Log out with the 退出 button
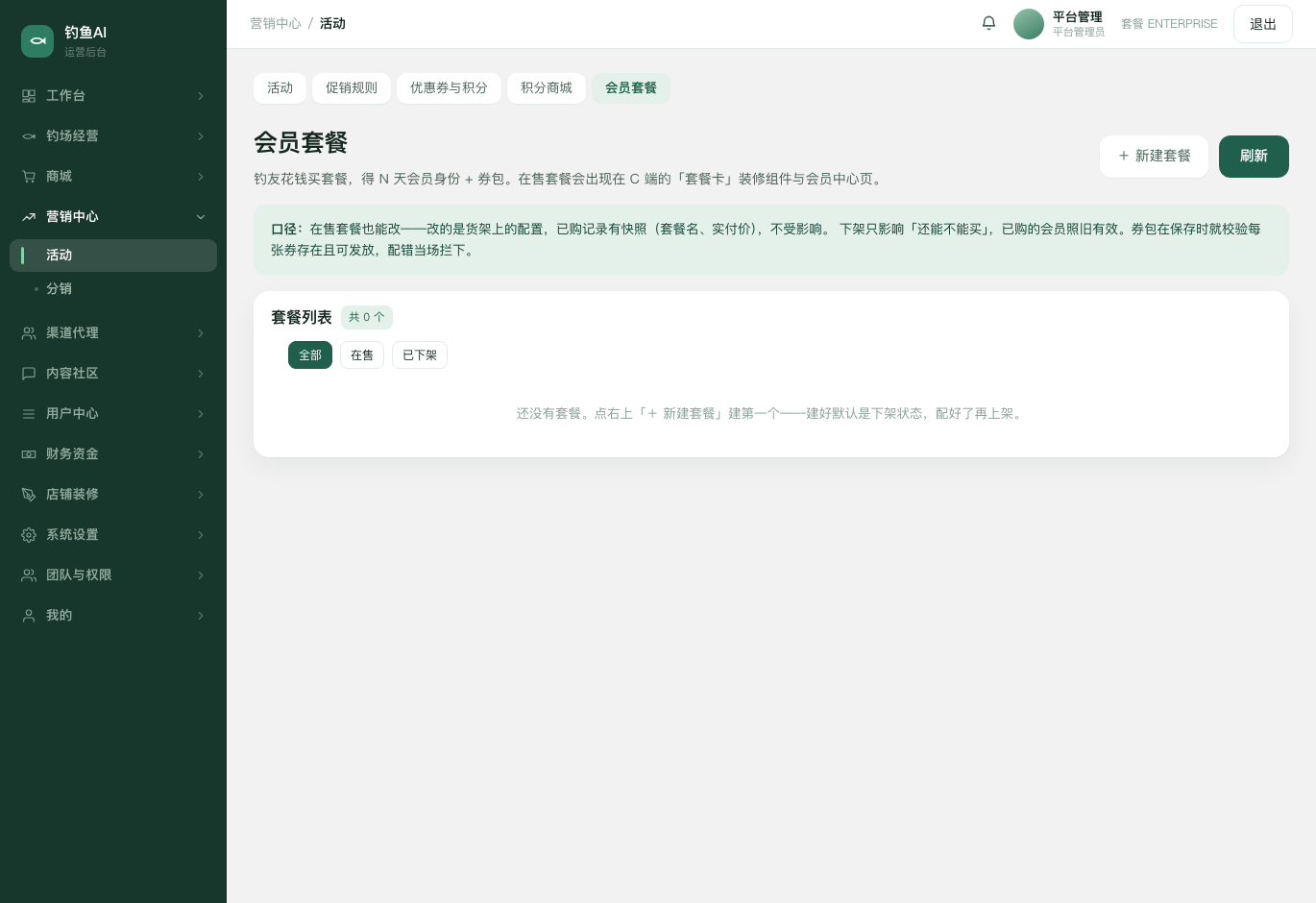 (1263, 24)
